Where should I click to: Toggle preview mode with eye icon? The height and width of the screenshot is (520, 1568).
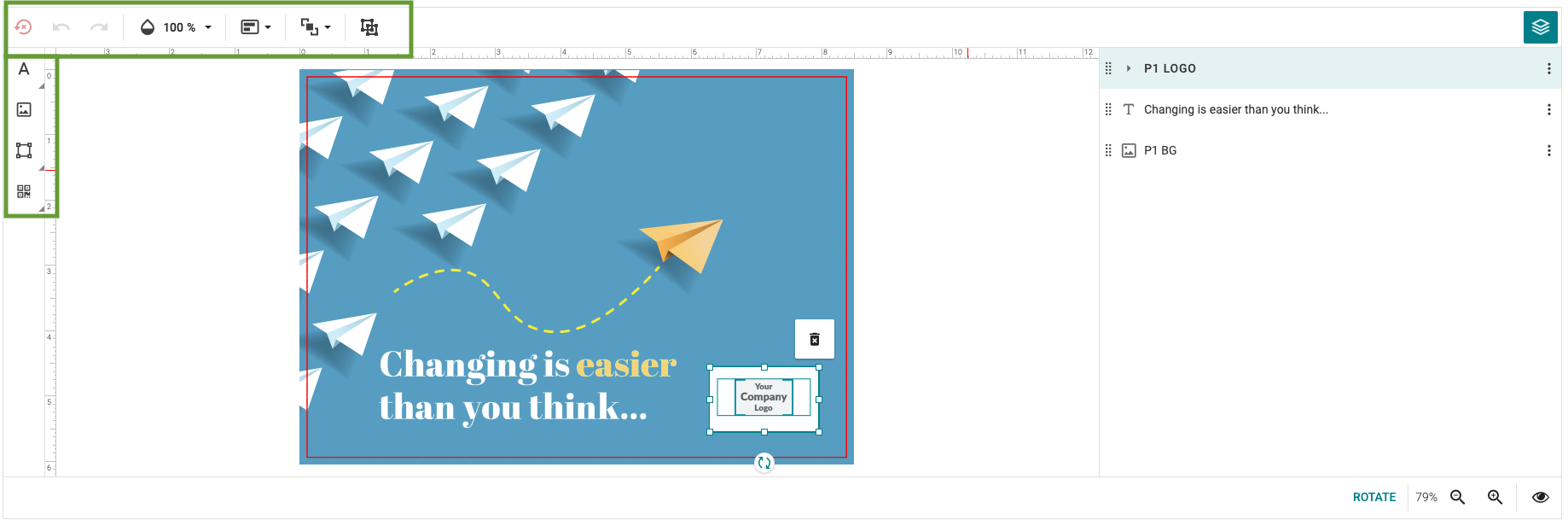(x=1540, y=497)
